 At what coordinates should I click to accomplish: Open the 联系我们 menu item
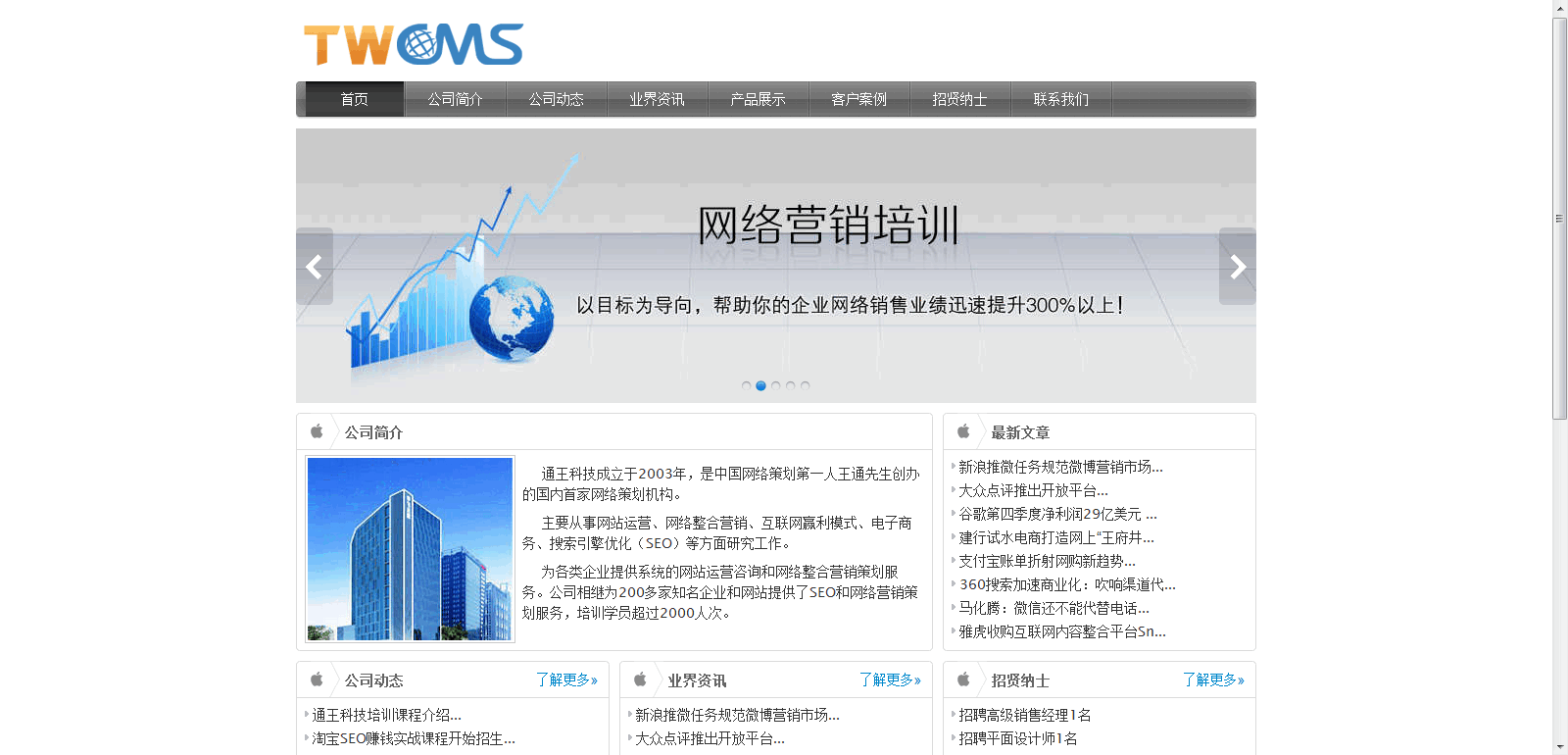pos(1060,99)
